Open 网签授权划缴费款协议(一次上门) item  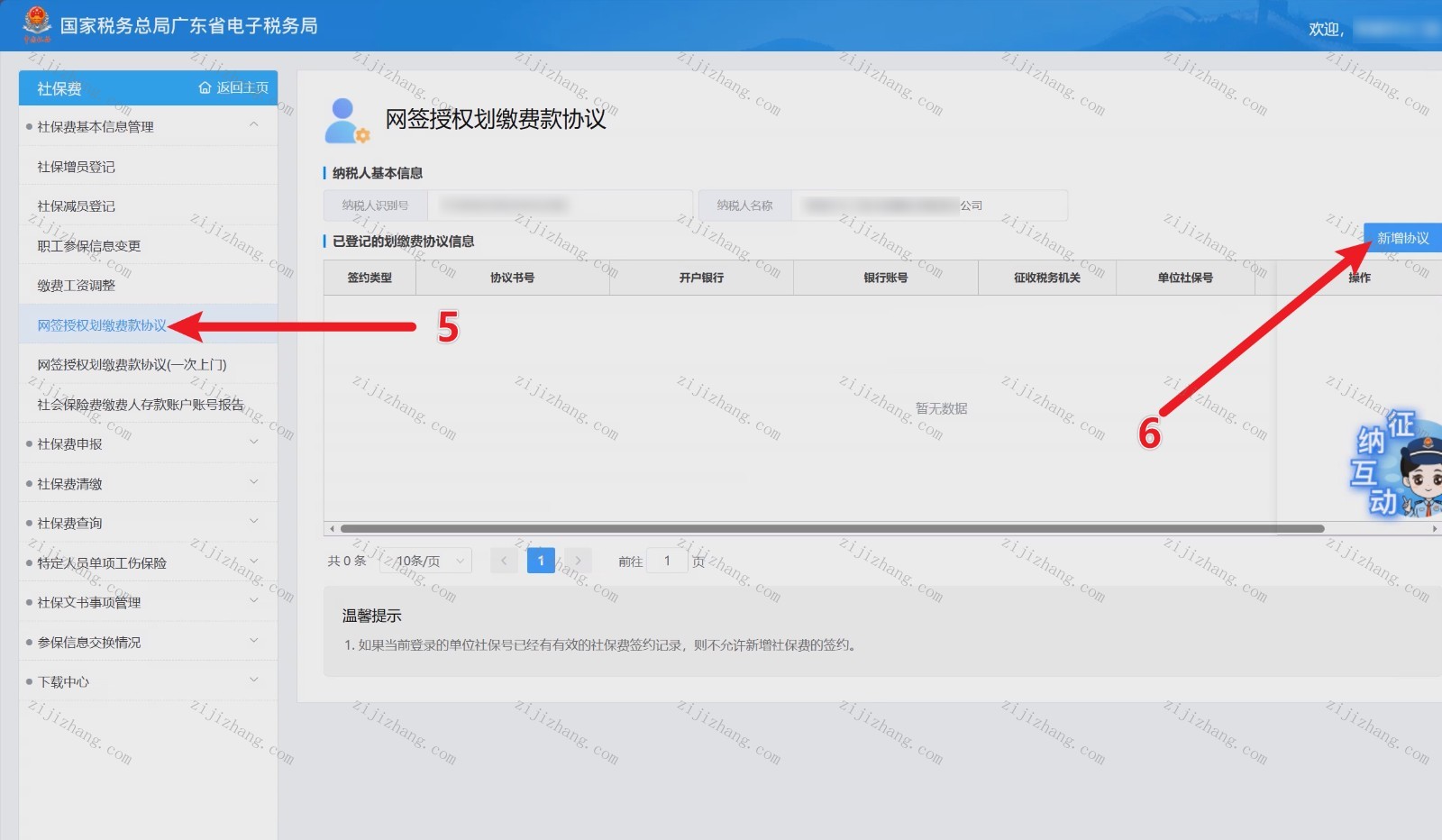149,364
